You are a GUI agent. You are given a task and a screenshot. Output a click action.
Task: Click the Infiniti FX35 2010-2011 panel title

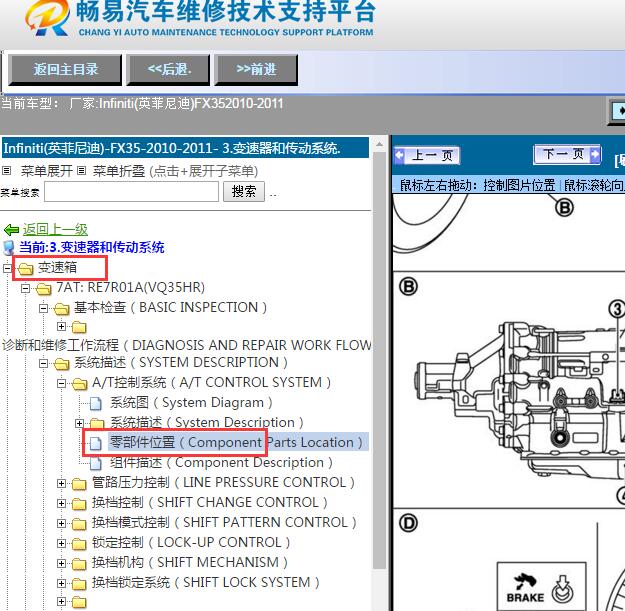[x=185, y=148]
